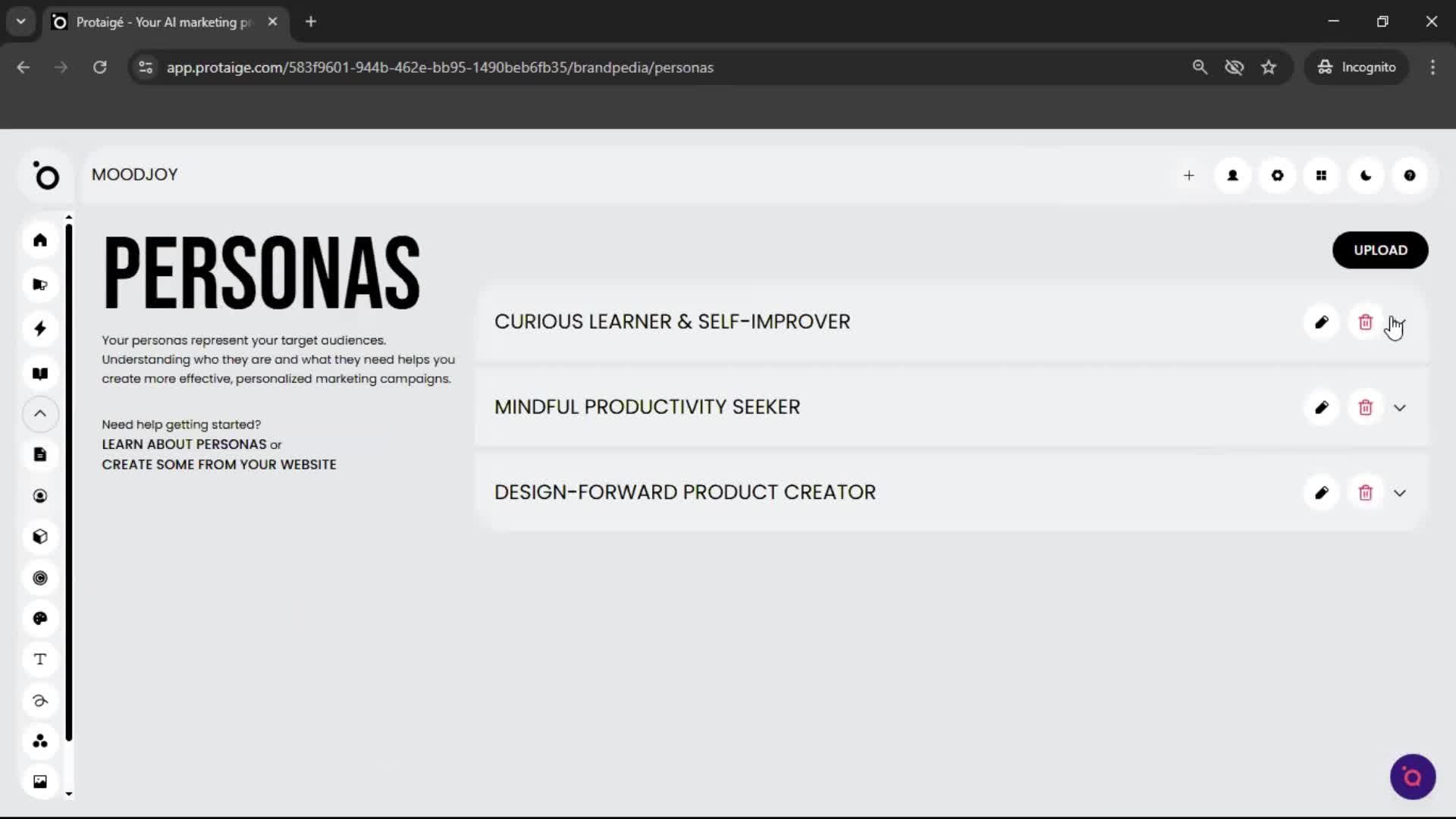Open the Campaigns megaphone icon in sidebar
The width and height of the screenshot is (1456, 819).
pyautogui.click(x=39, y=284)
